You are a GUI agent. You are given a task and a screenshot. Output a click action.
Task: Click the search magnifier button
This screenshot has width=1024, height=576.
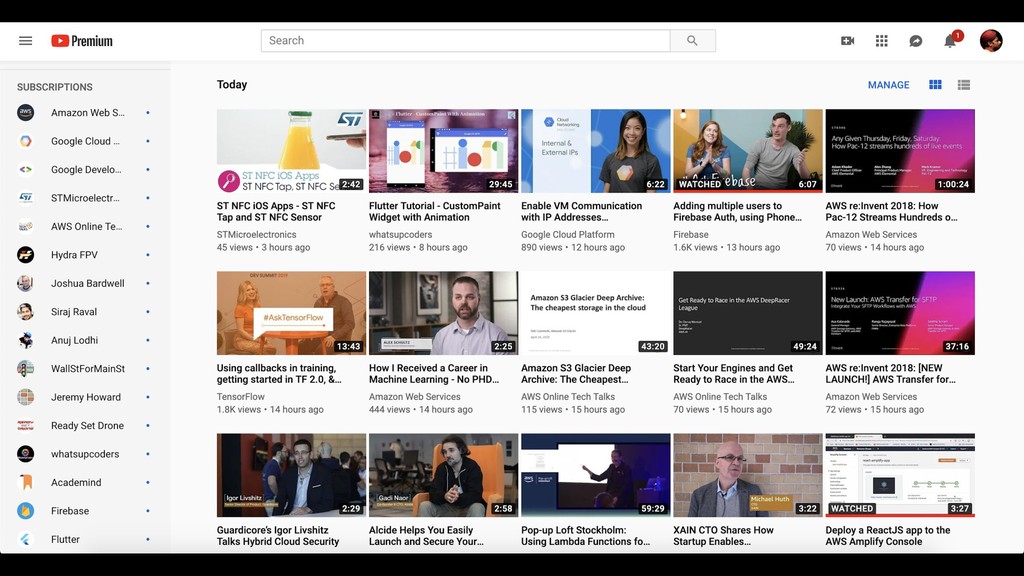pos(692,40)
